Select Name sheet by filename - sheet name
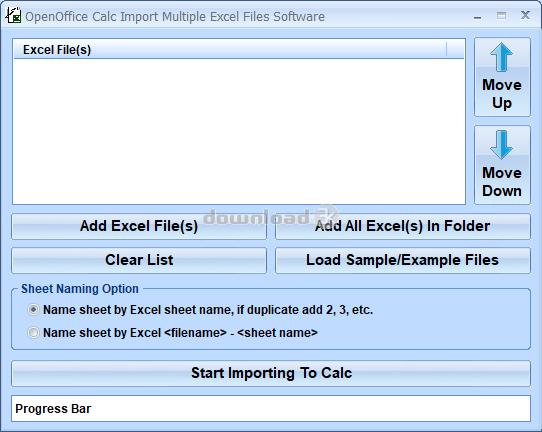The image size is (542, 432). coord(34,332)
